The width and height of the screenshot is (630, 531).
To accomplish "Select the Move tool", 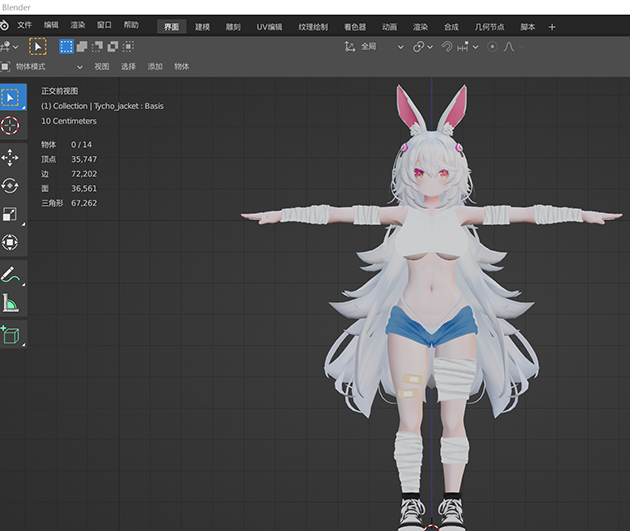I will click(10, 158).
